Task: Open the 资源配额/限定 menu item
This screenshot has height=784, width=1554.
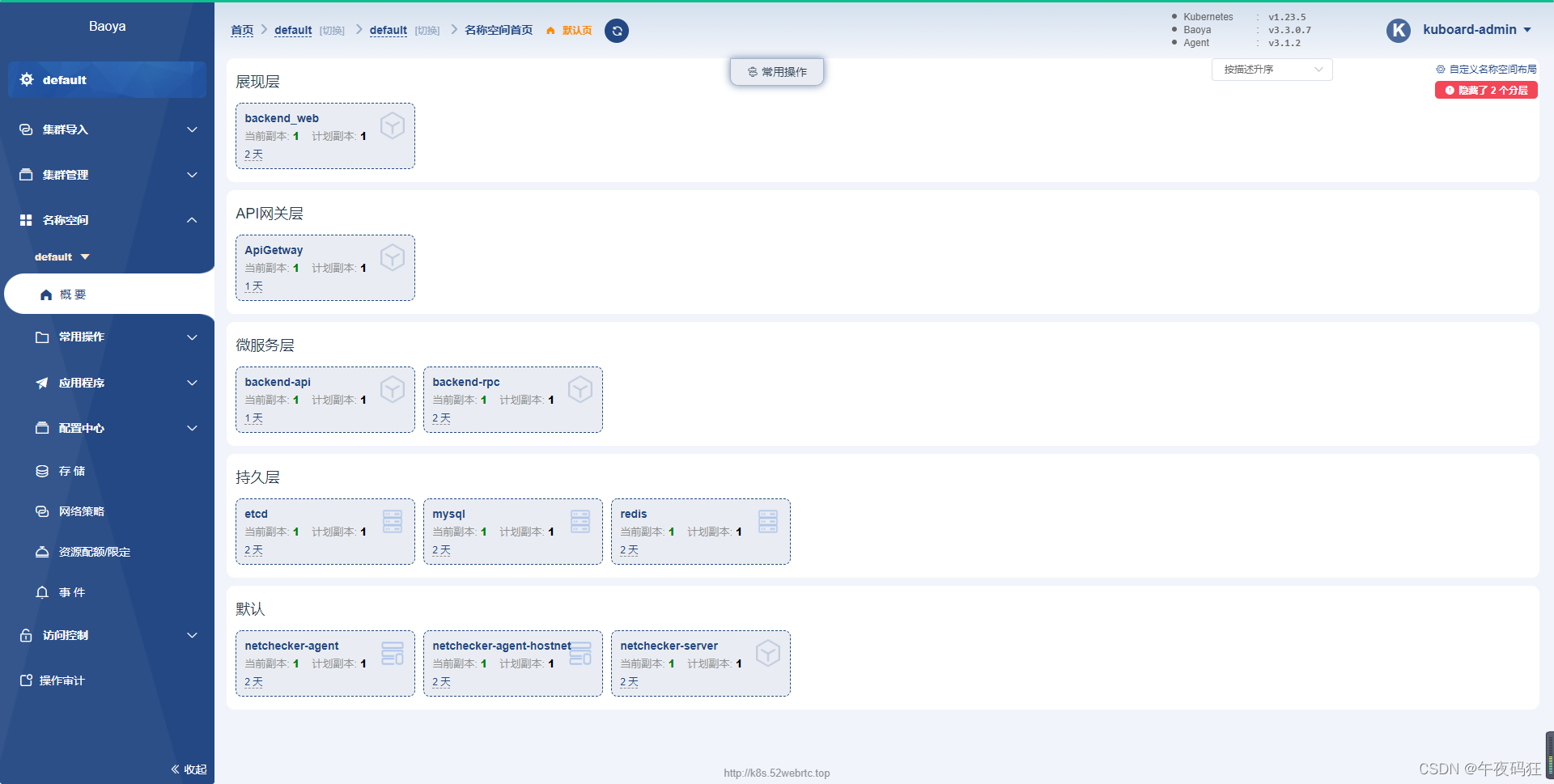Action: 107,552
